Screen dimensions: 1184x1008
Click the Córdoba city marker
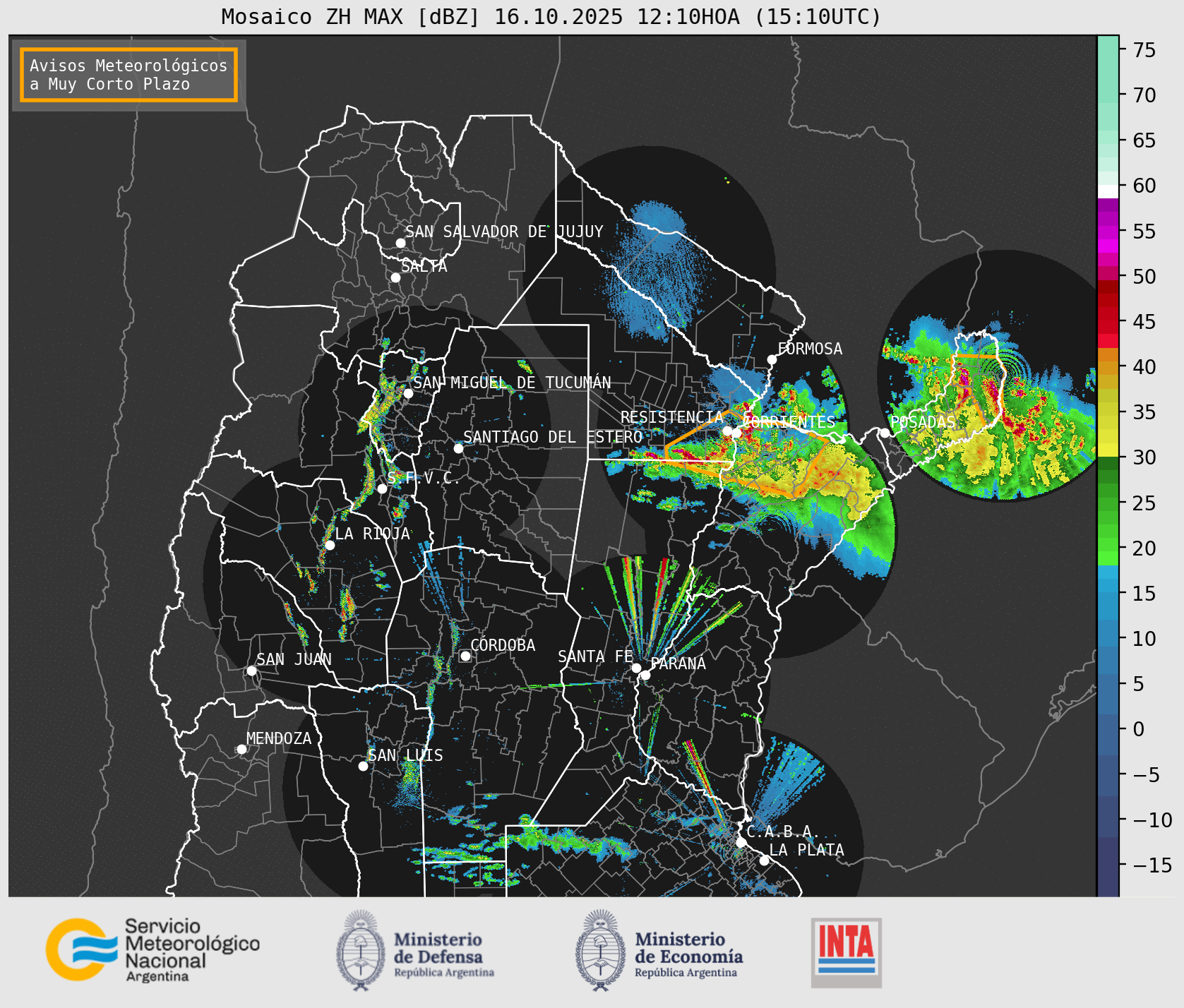pos(465,656)
